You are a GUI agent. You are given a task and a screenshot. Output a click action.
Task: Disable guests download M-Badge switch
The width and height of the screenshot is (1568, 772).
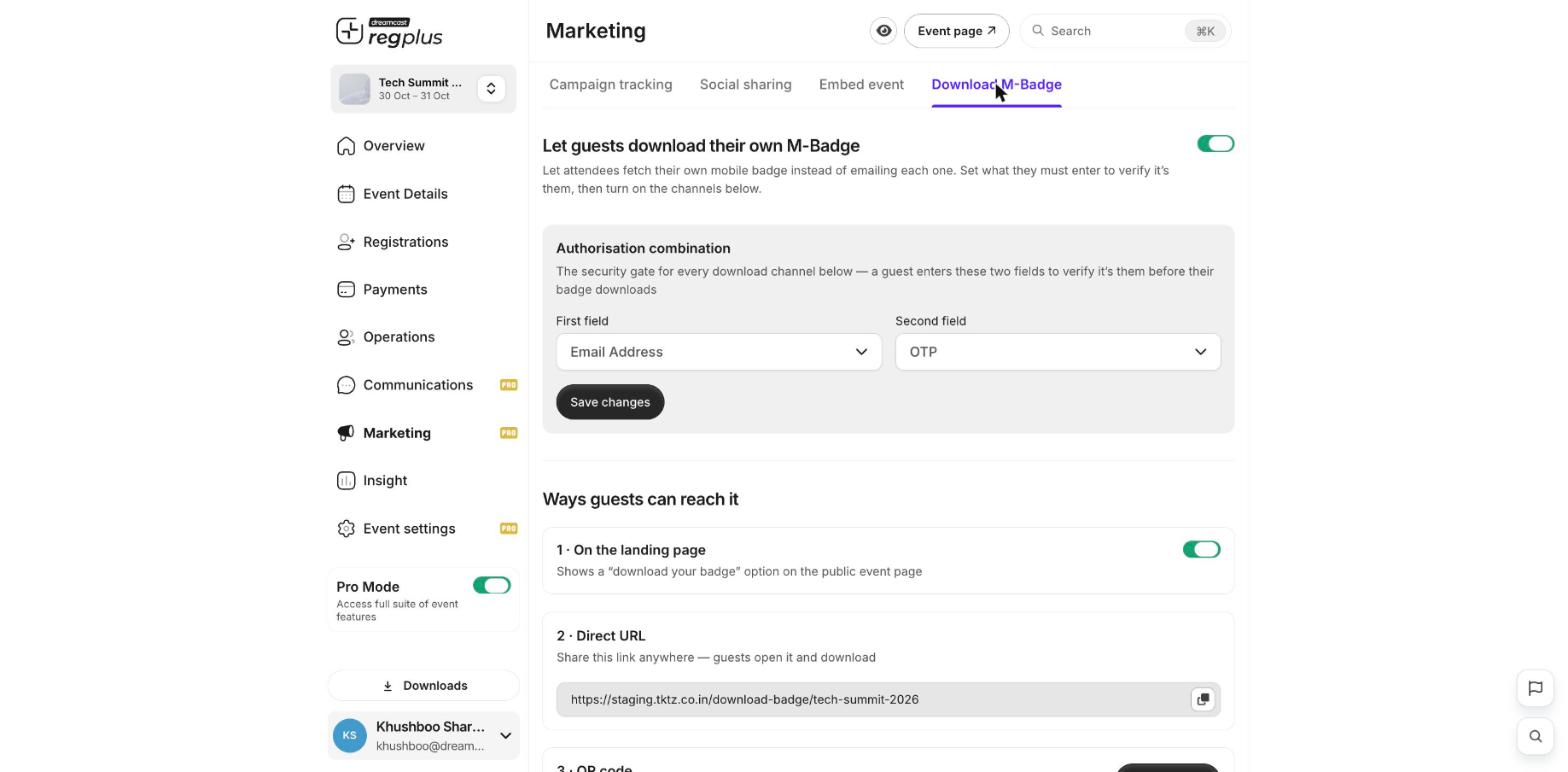click(1216, 144)
